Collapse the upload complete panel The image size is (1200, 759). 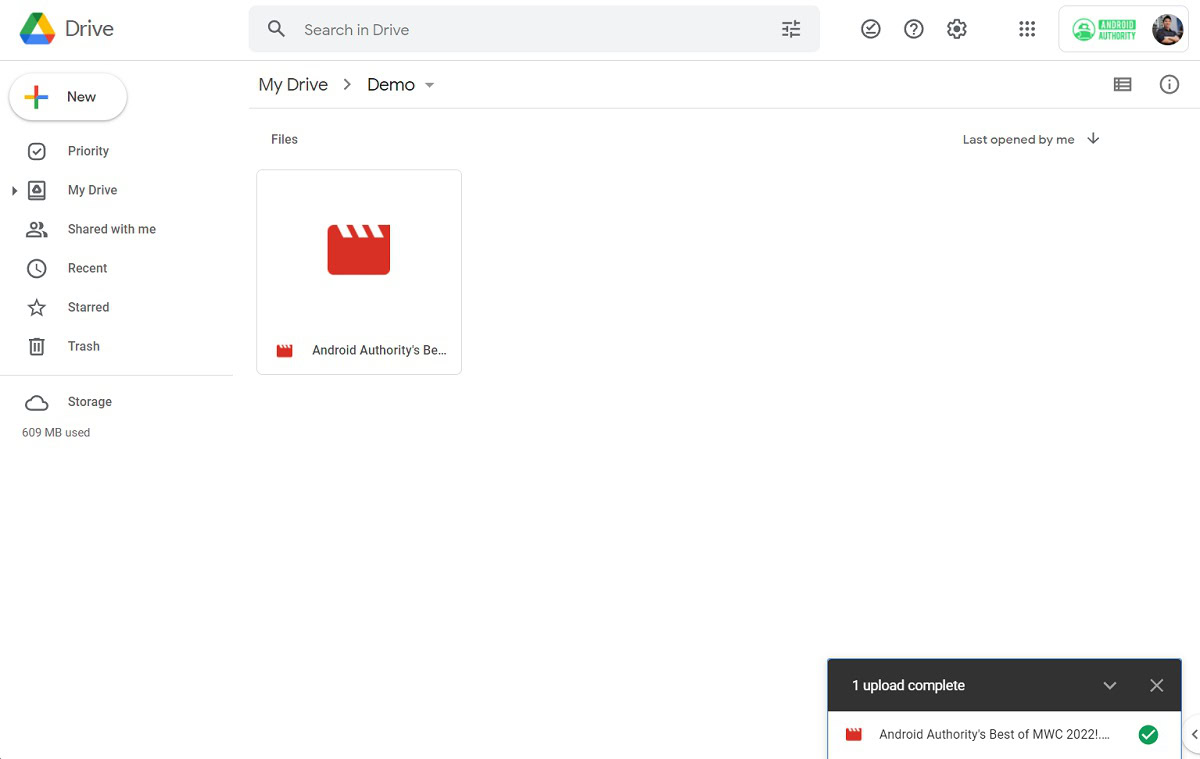tap(1109, 685)
